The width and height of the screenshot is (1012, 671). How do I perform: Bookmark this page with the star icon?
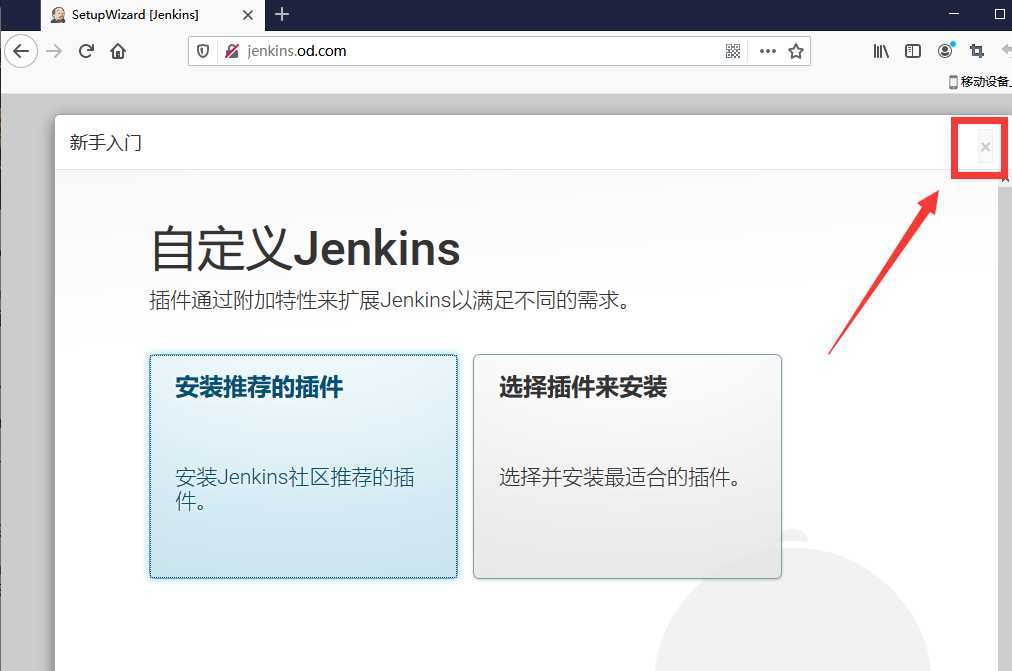[796, 51]
